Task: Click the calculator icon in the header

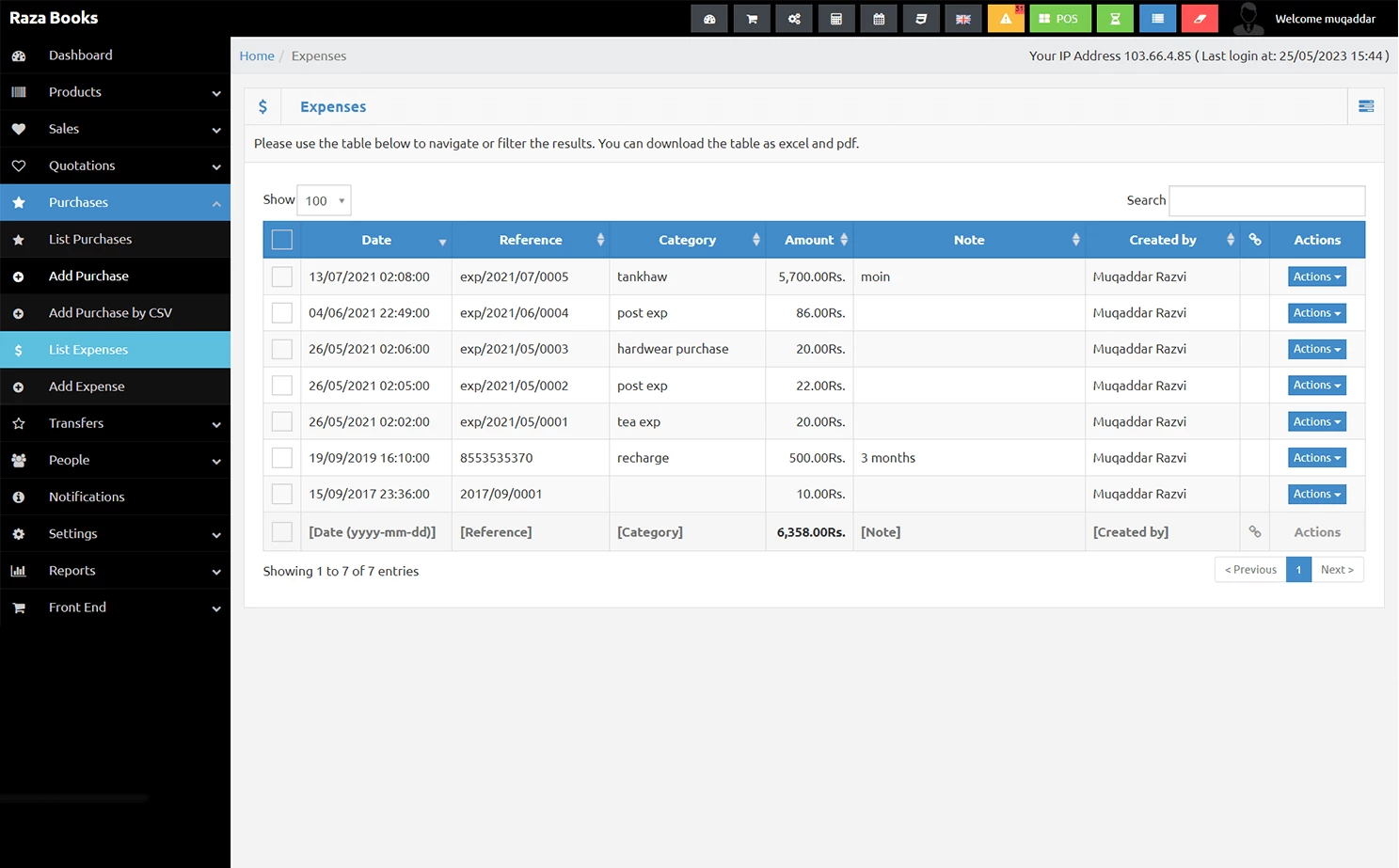Action: tap(836, 18)
